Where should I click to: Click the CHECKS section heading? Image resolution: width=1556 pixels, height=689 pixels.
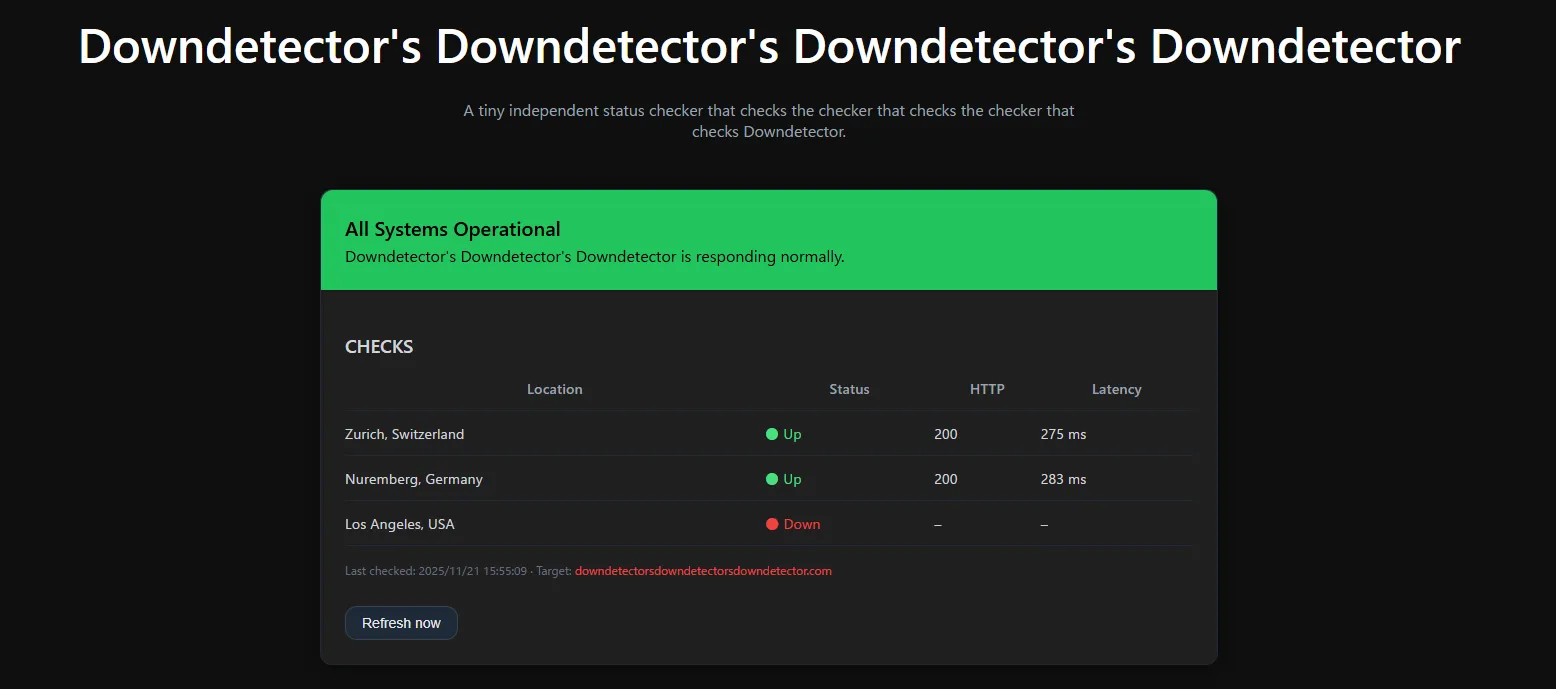(379, 347)
